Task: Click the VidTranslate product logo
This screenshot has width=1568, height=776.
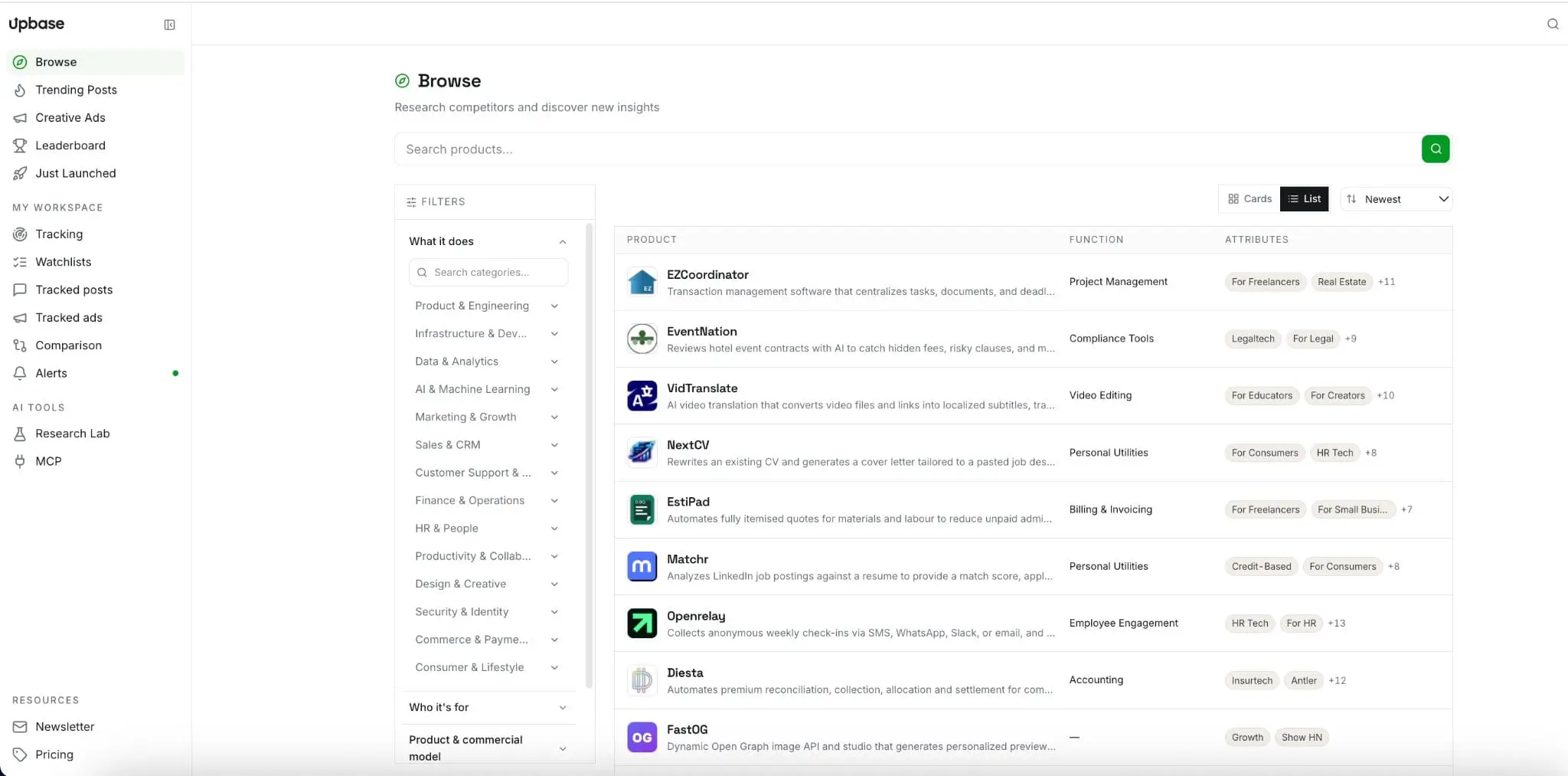Action: [x=642, y=395]
